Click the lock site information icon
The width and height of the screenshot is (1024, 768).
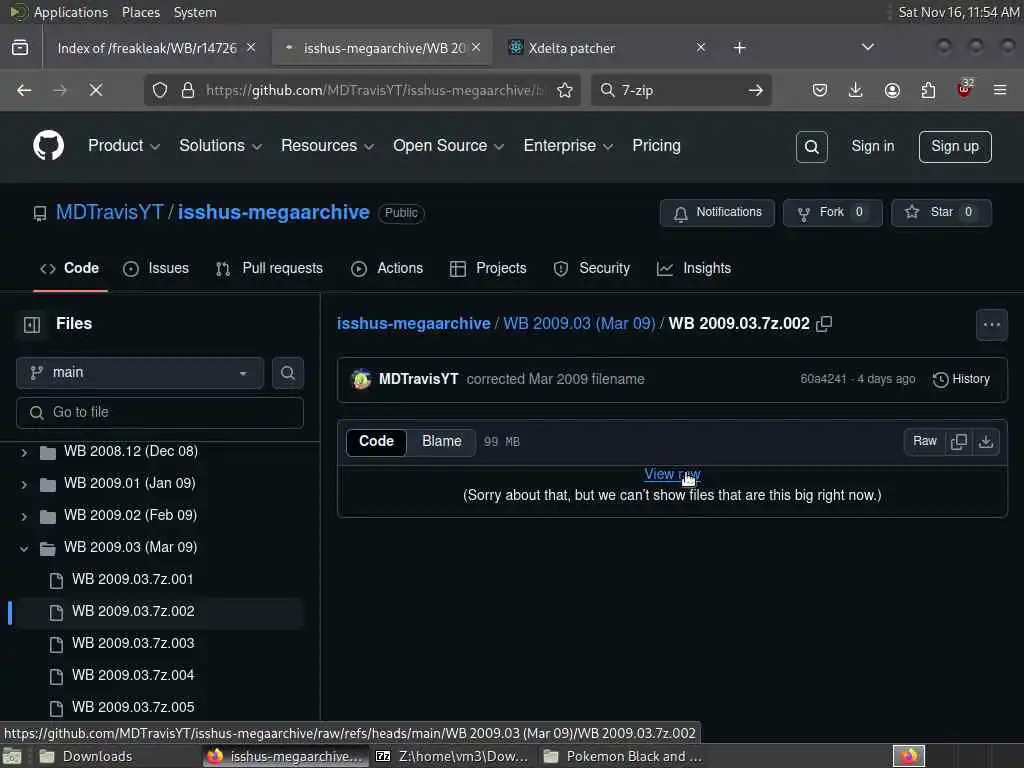tap(188, 90)
